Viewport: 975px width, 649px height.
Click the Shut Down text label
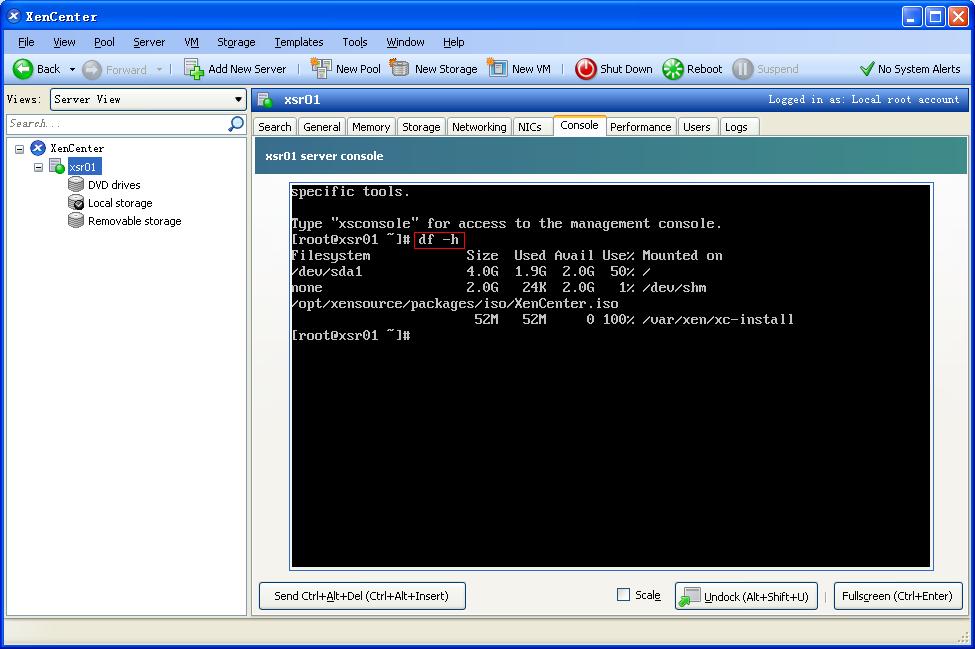coord(626,69)
